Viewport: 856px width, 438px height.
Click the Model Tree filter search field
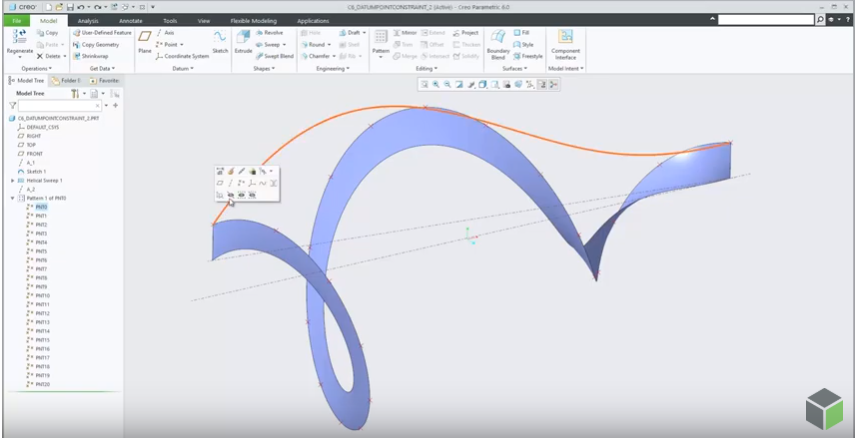(x=62, y=105)
